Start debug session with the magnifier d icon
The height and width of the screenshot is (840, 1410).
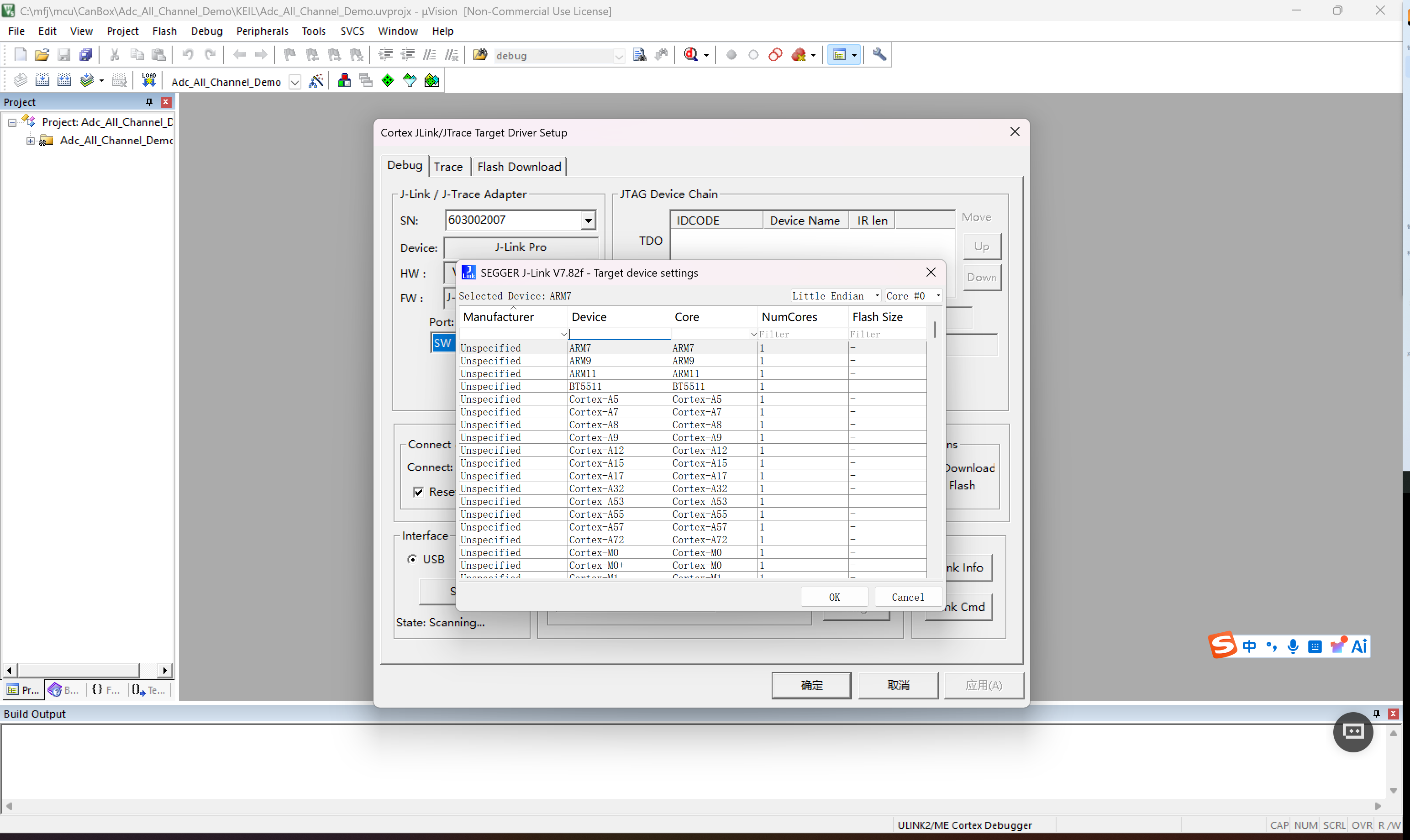point(690,54)
